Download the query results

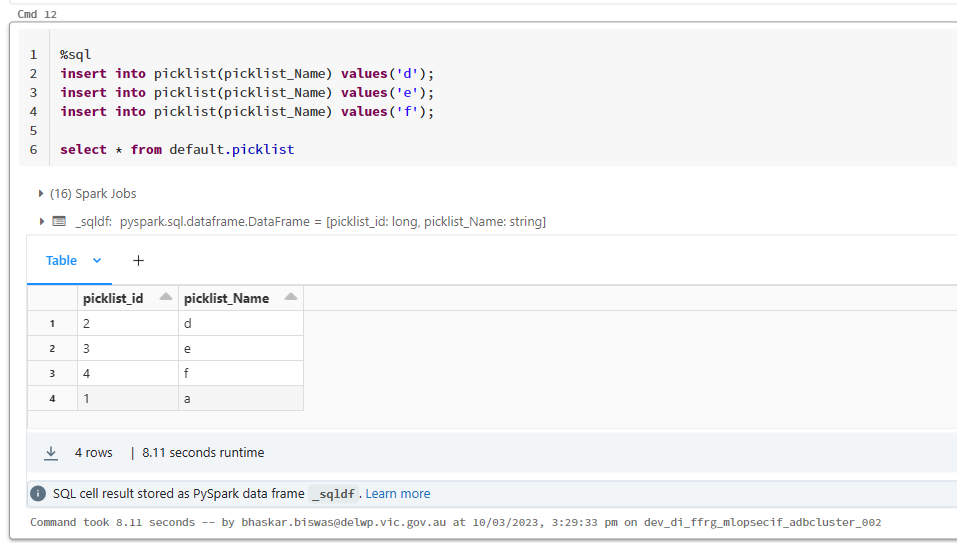tap(51, 453)
